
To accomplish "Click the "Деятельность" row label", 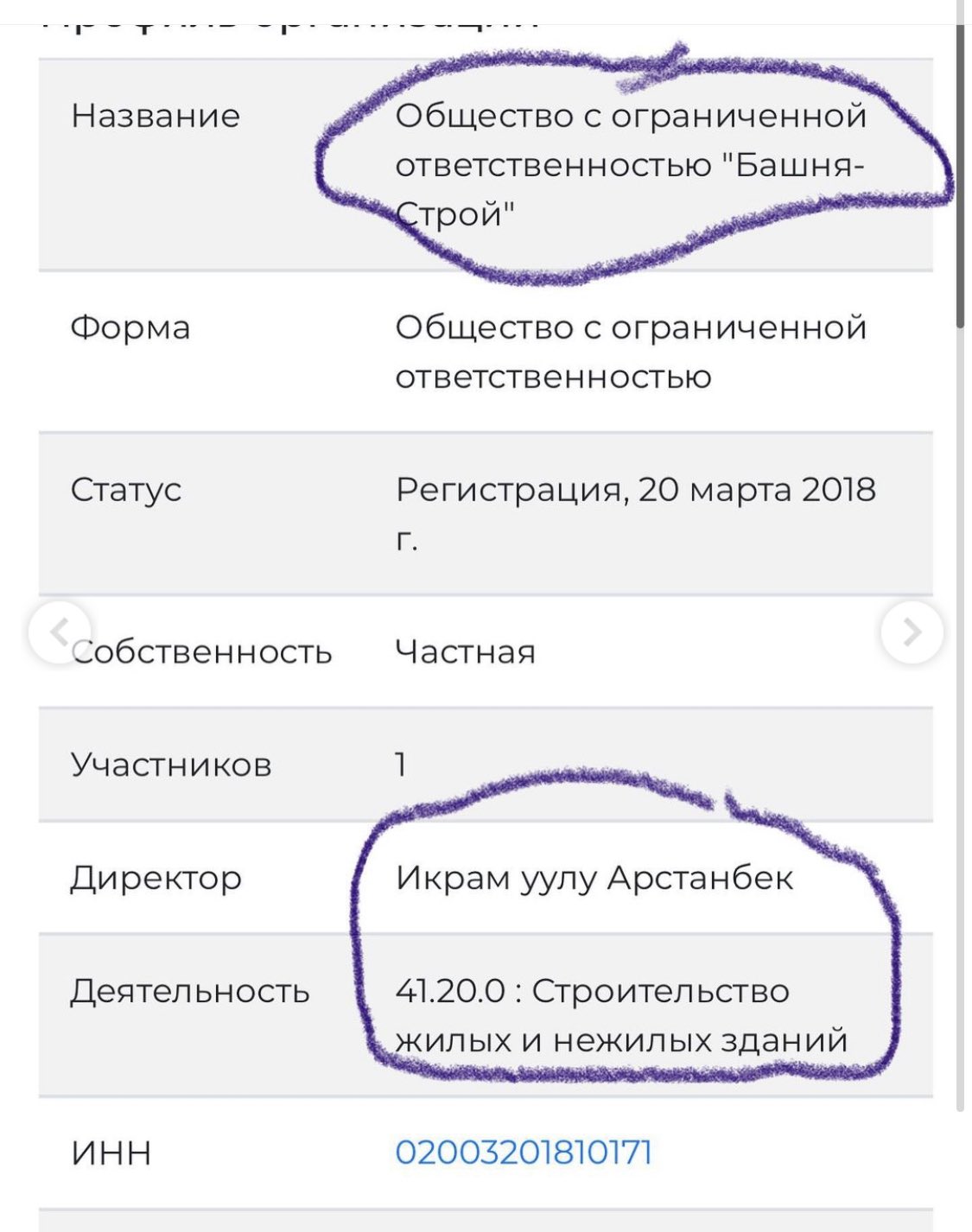I will 190,991.
